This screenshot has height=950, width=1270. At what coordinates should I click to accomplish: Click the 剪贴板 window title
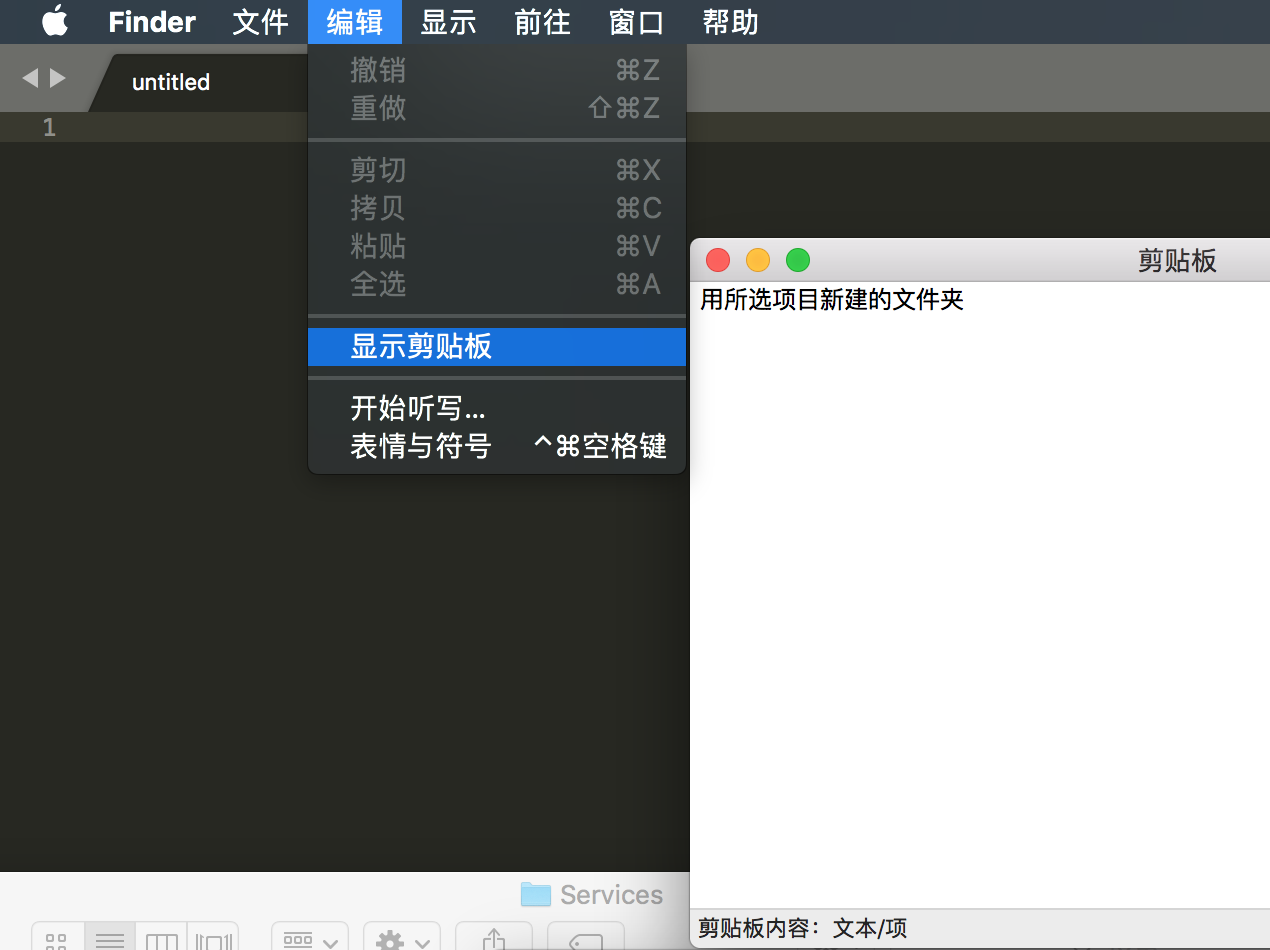[1177, 261]
